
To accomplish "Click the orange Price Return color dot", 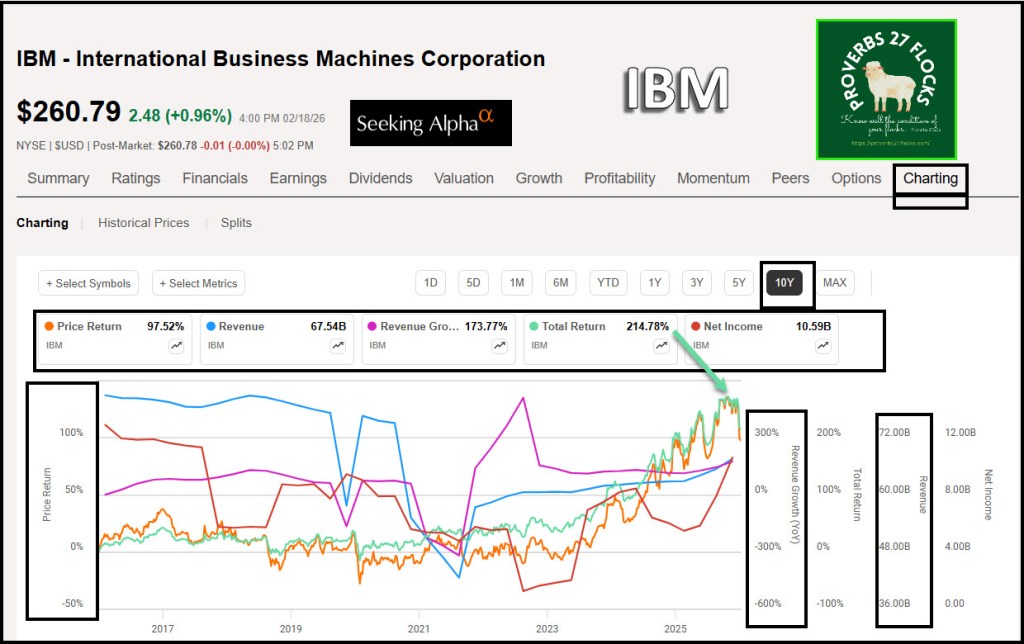I will click(47, 327).
